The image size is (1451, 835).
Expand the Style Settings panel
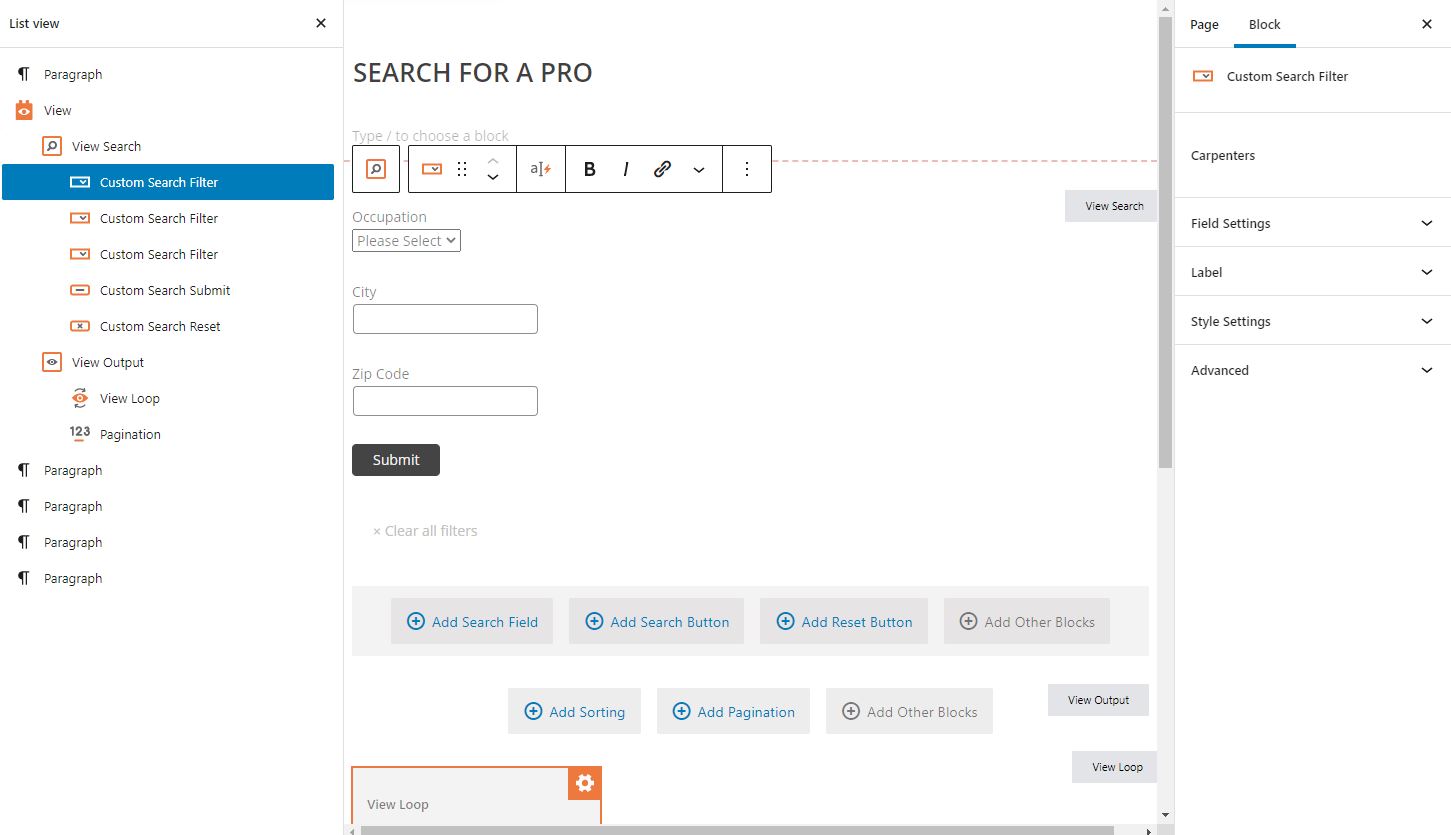(x=1313, y=321)
